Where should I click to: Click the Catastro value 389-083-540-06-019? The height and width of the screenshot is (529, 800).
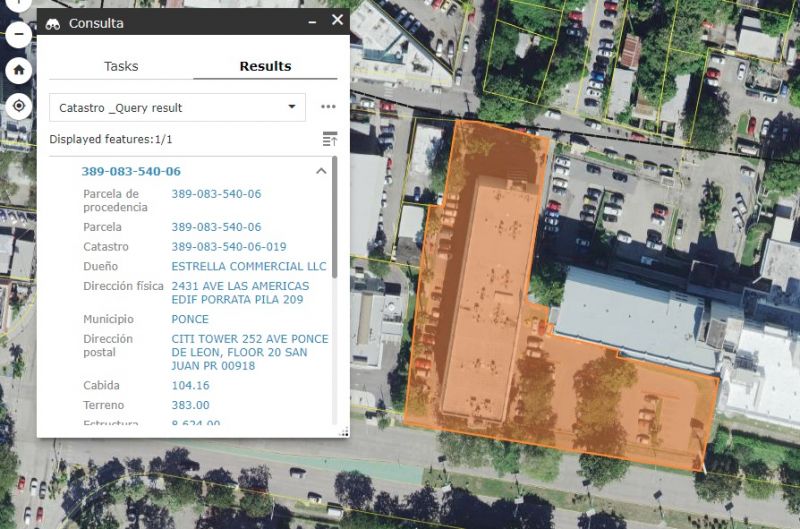pos(229,246)
